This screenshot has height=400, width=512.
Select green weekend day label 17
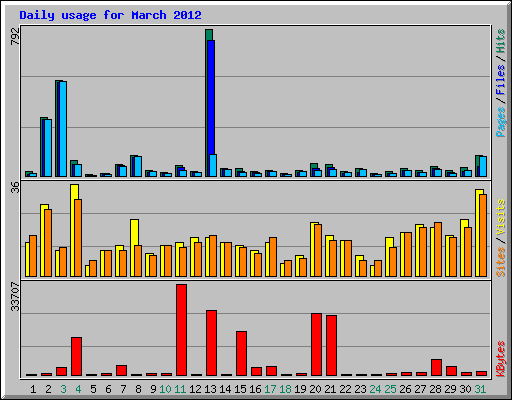pos(270,389)
